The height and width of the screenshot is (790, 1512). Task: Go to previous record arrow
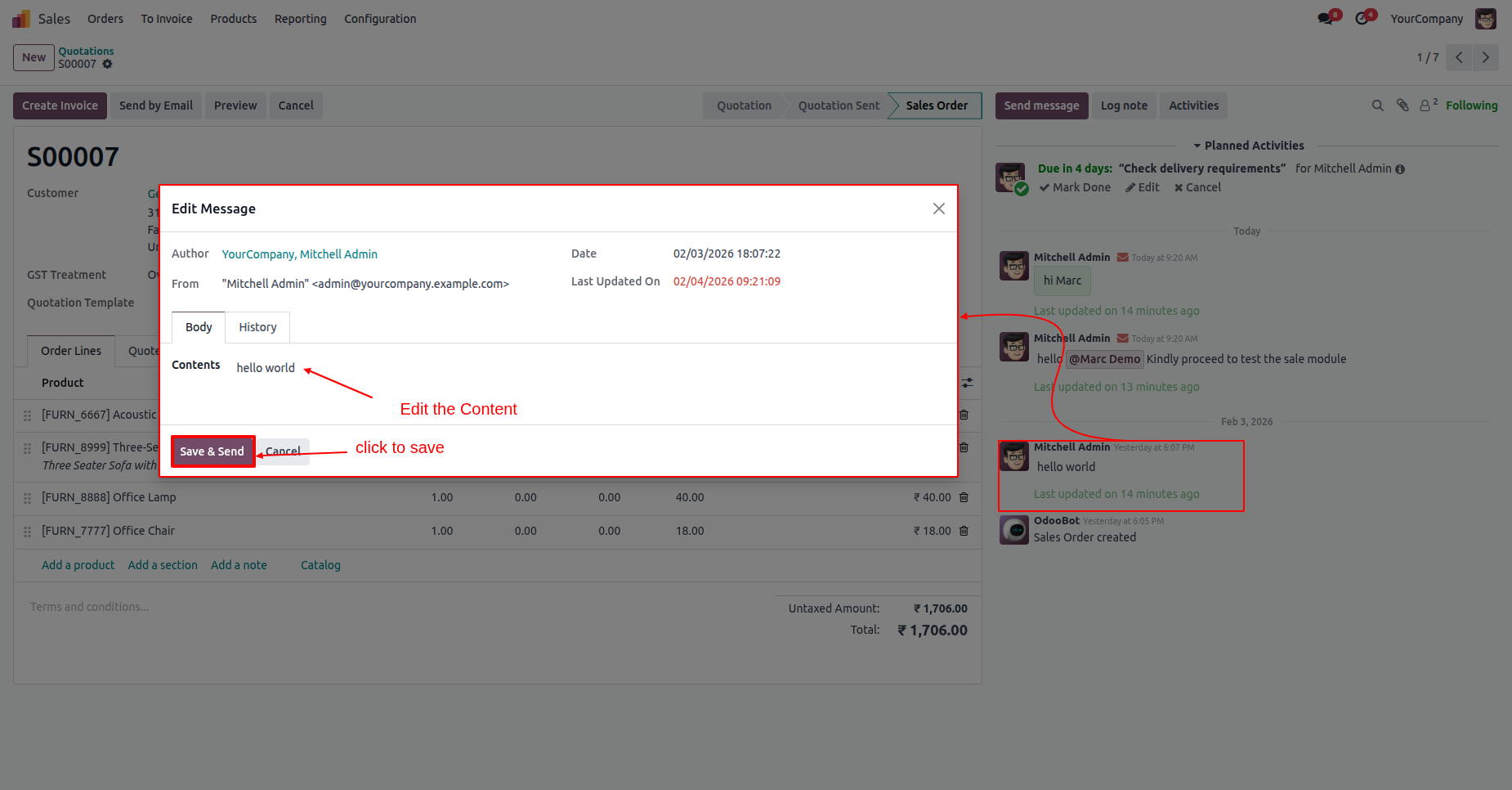[1459, 57]
